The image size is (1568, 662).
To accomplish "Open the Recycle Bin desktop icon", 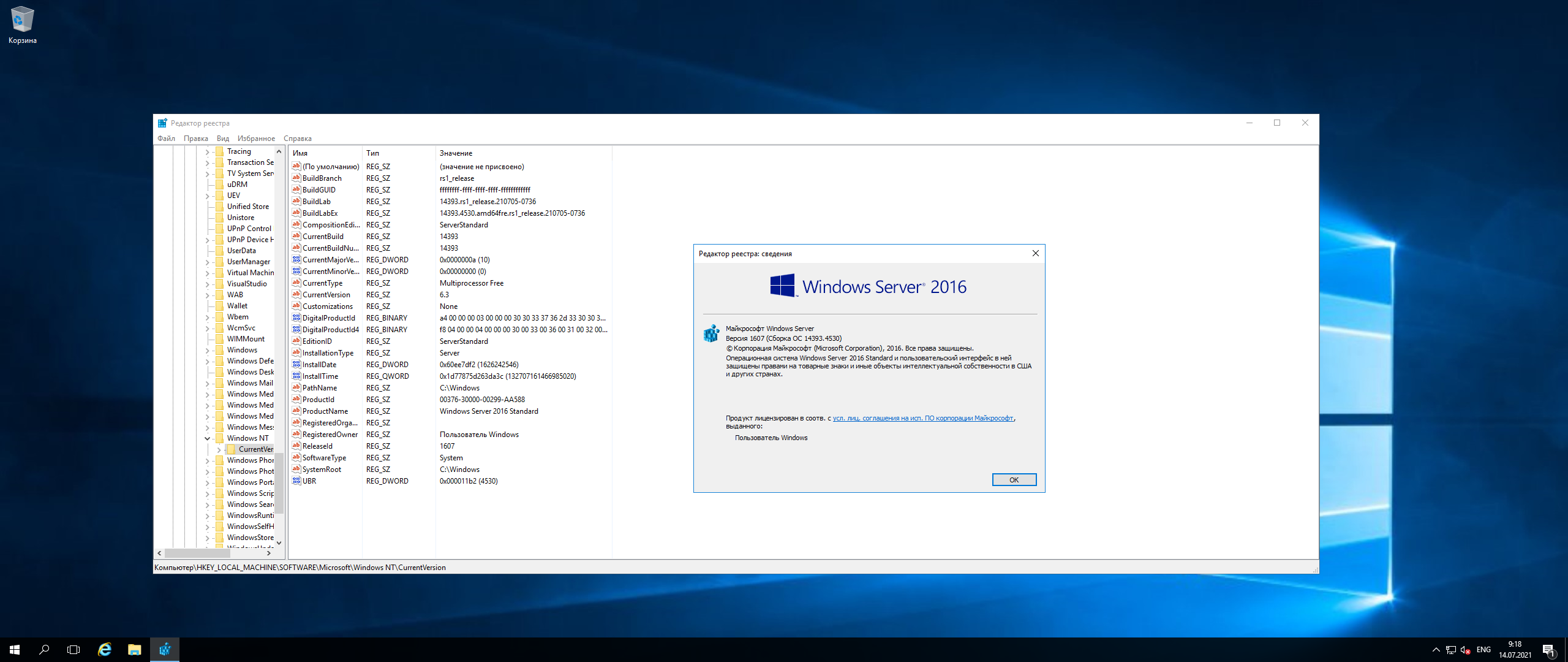I will [x=22, y=25].
